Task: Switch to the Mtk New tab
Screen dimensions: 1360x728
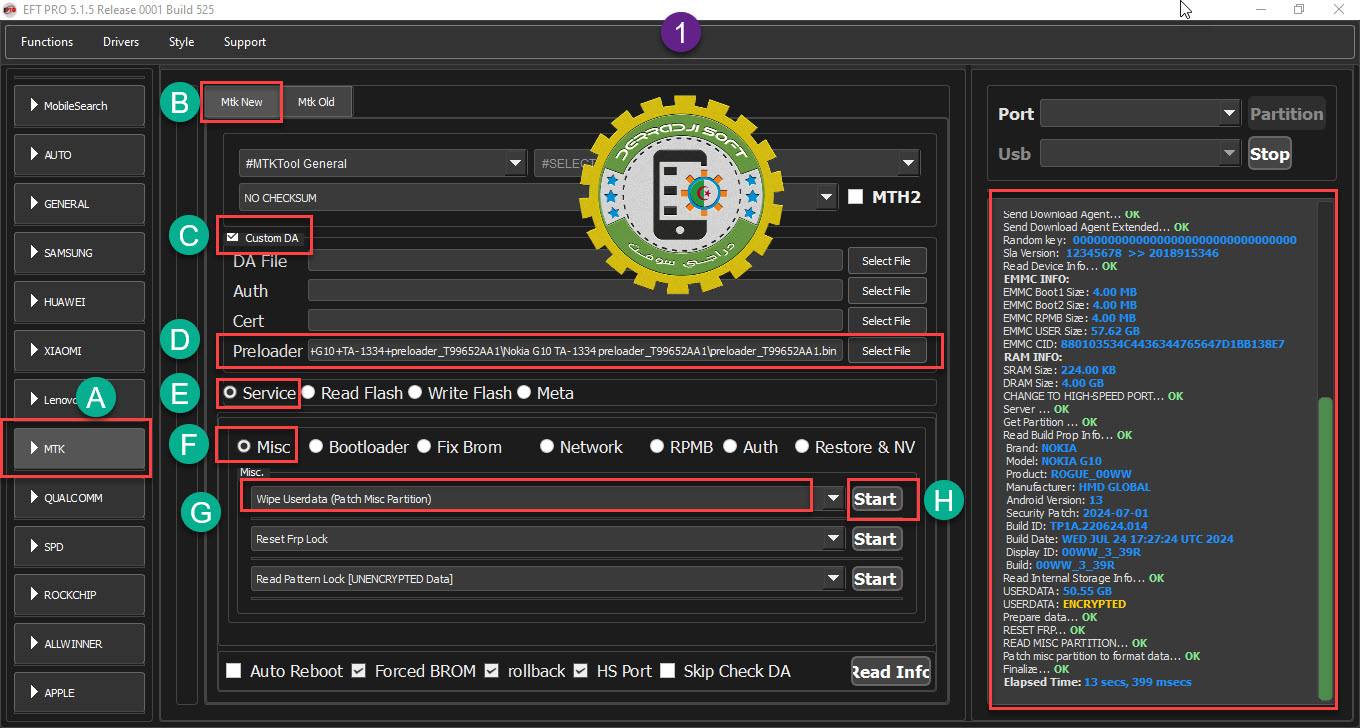Action: click(242, 102)
